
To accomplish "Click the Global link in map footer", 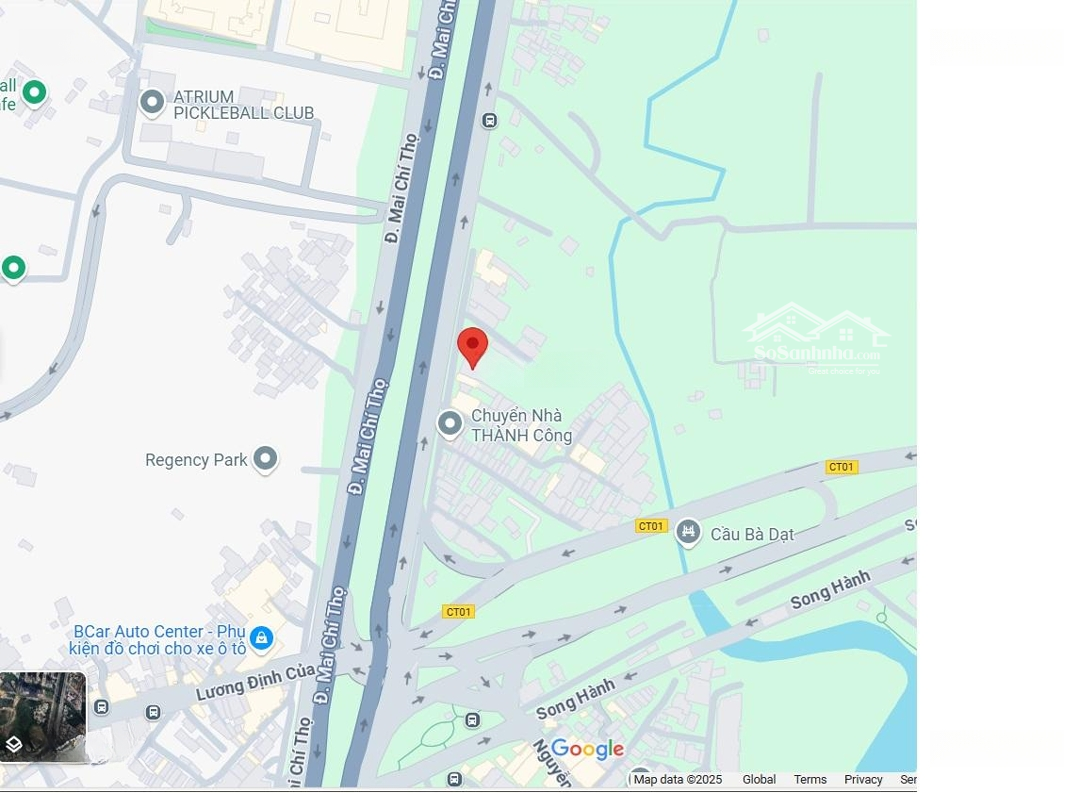I will [759, 779].
